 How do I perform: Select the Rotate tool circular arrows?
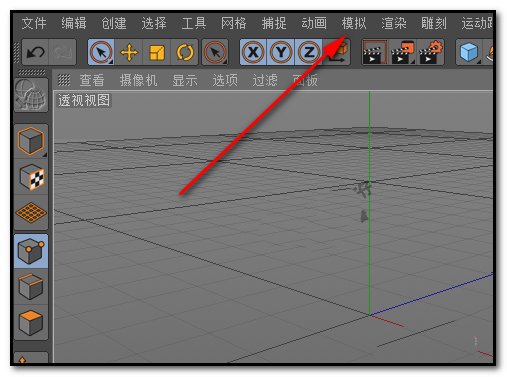[185, 52]
